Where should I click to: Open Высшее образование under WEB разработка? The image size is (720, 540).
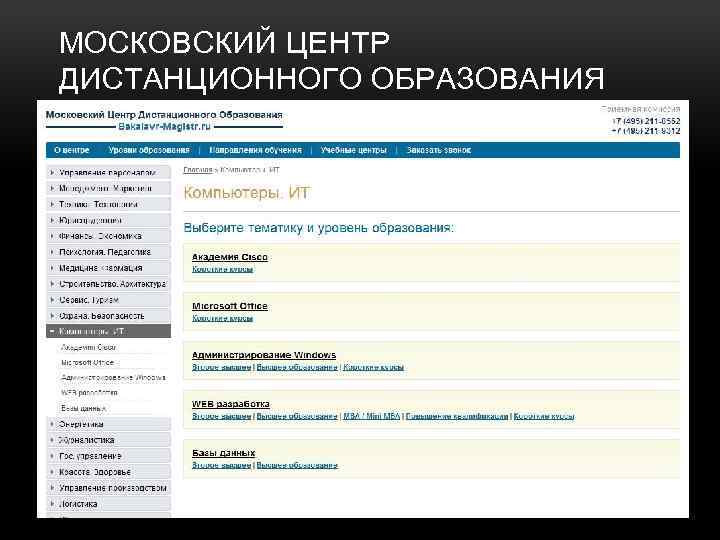coord(297,416)
